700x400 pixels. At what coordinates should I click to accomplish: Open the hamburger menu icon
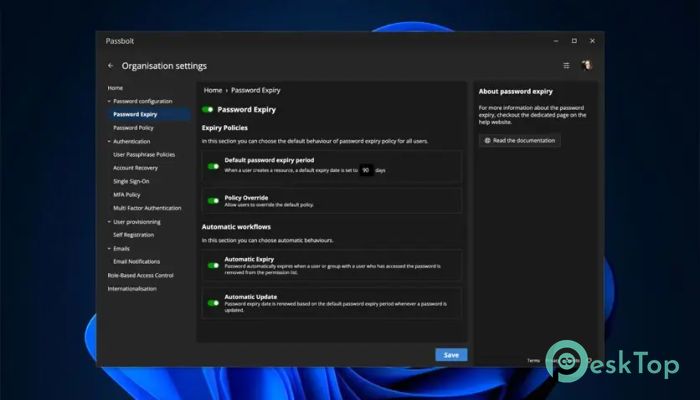[x=566, y=66]
